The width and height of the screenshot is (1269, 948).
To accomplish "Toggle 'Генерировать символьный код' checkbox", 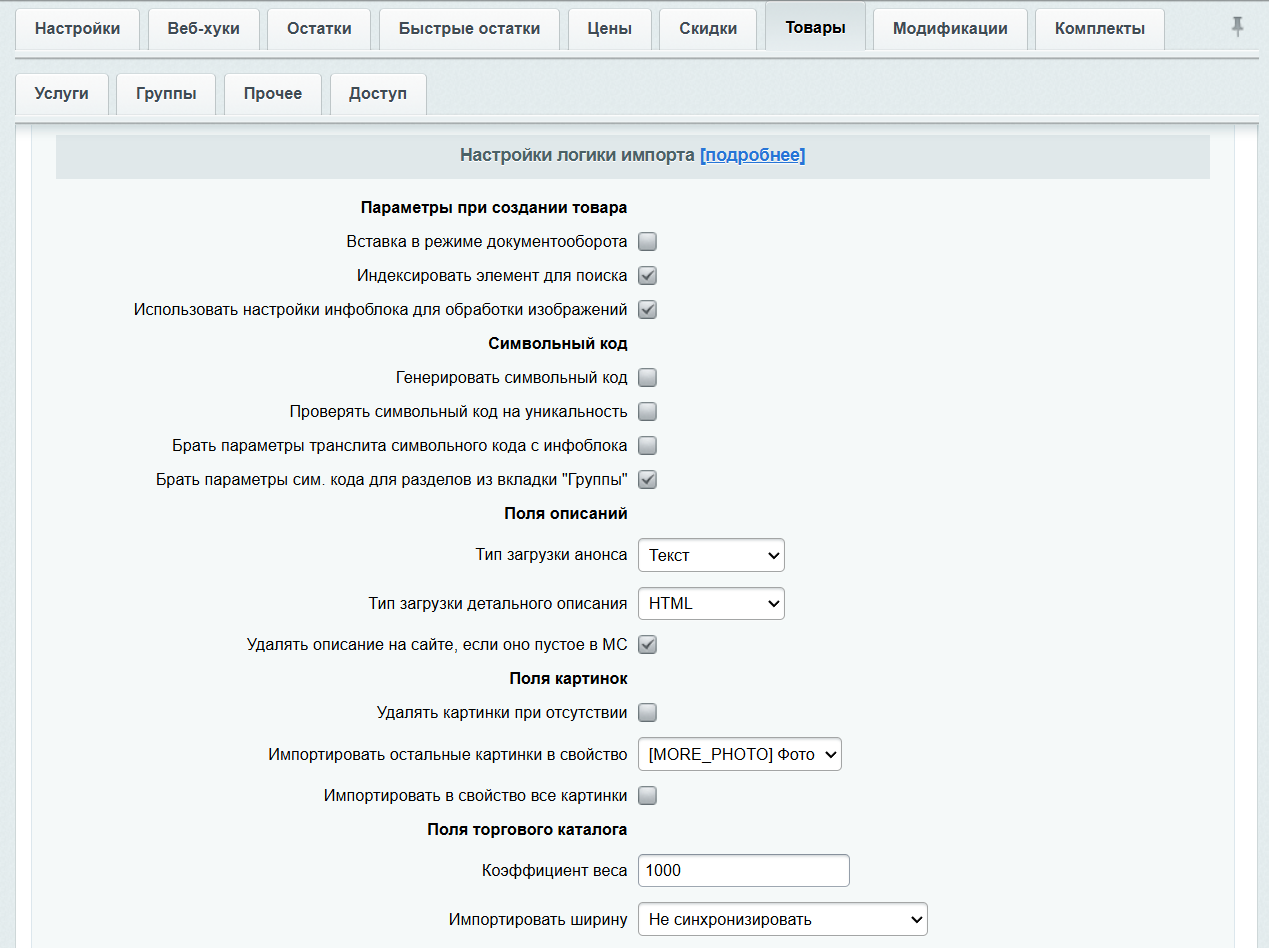I will coord(647,377).
